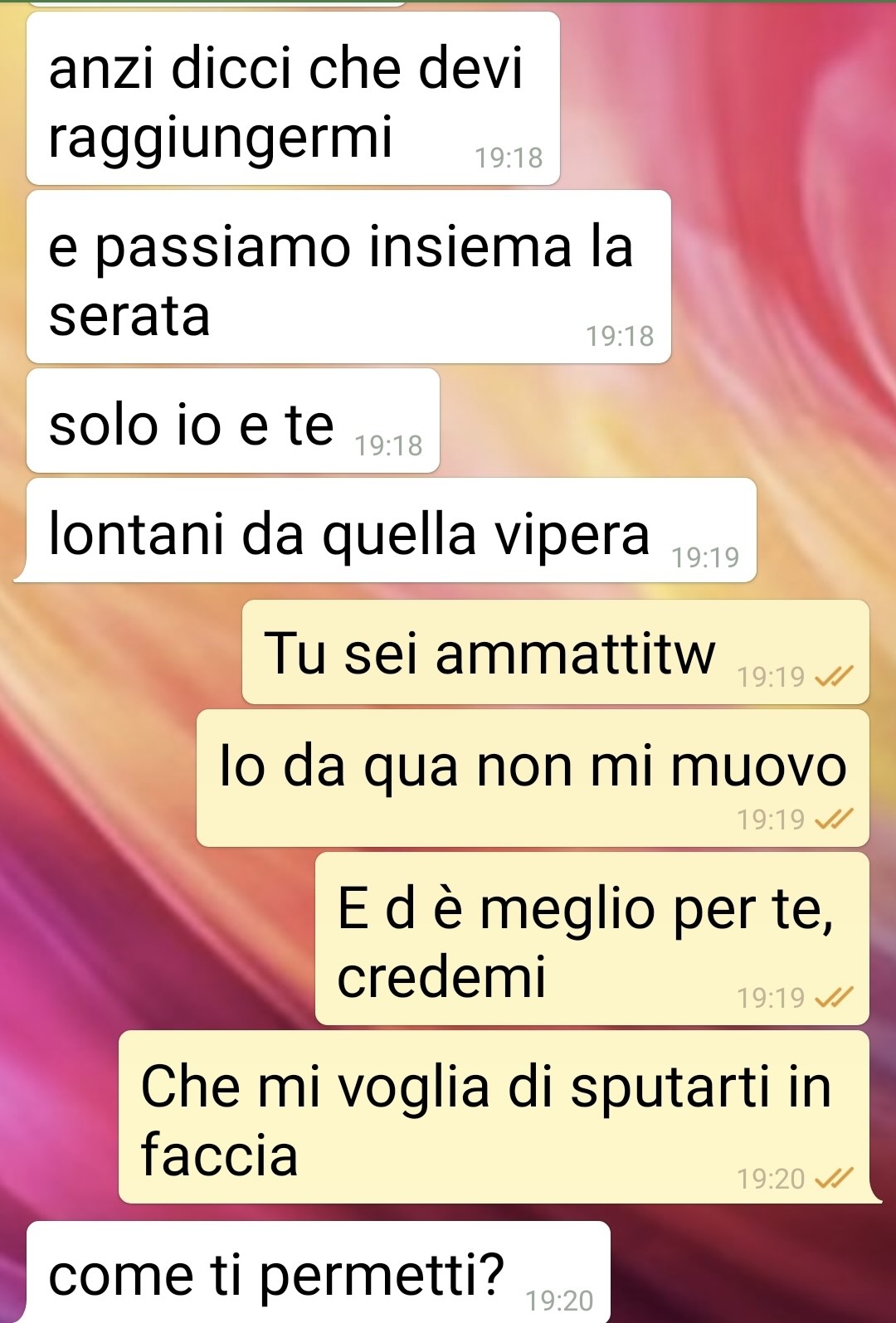
Task: Select the sent message "Tu sei ammattitw"
Action: 556,652
